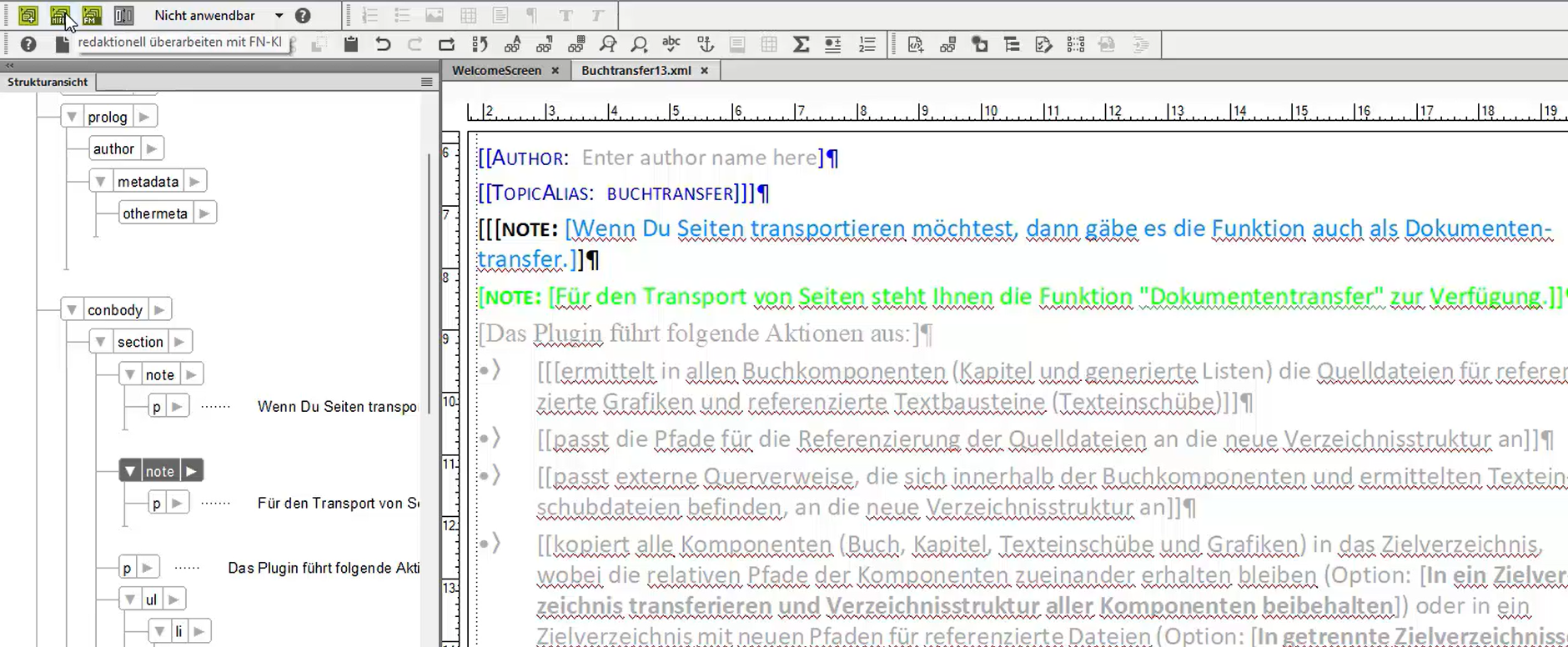
Task: Select the p element under highlighted note
Action: [156, 503]
